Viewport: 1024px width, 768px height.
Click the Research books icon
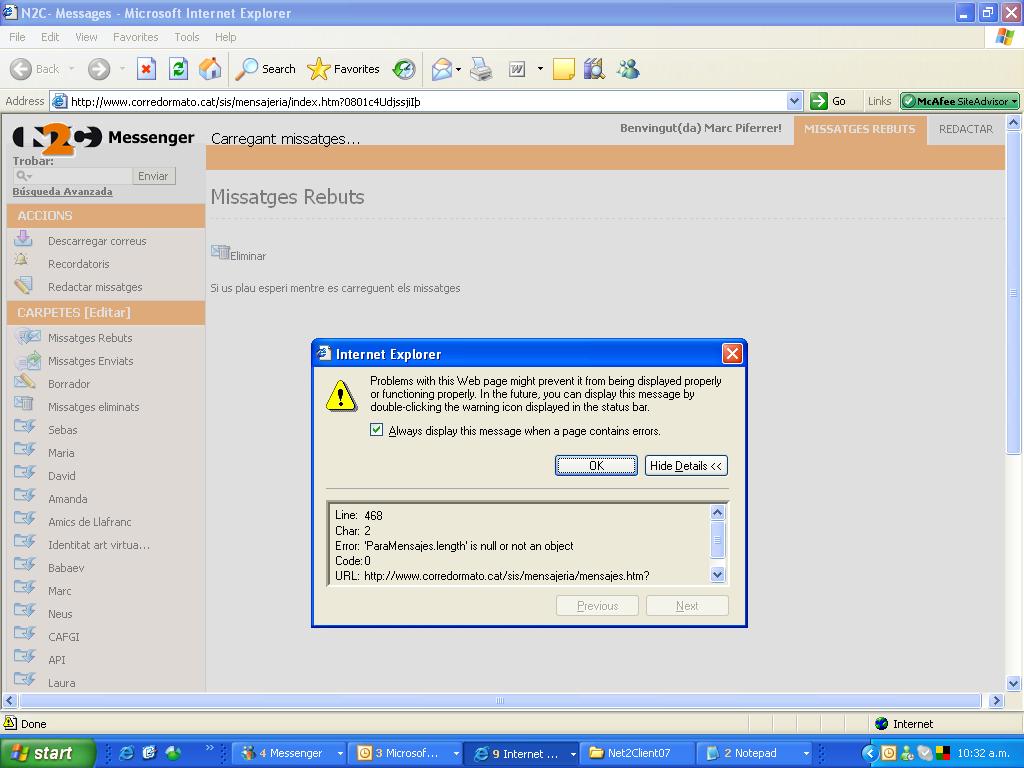594,69
